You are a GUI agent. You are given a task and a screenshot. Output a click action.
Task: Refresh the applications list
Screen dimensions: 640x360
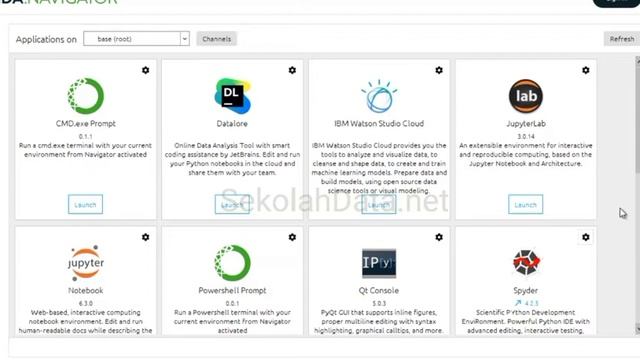622,39
